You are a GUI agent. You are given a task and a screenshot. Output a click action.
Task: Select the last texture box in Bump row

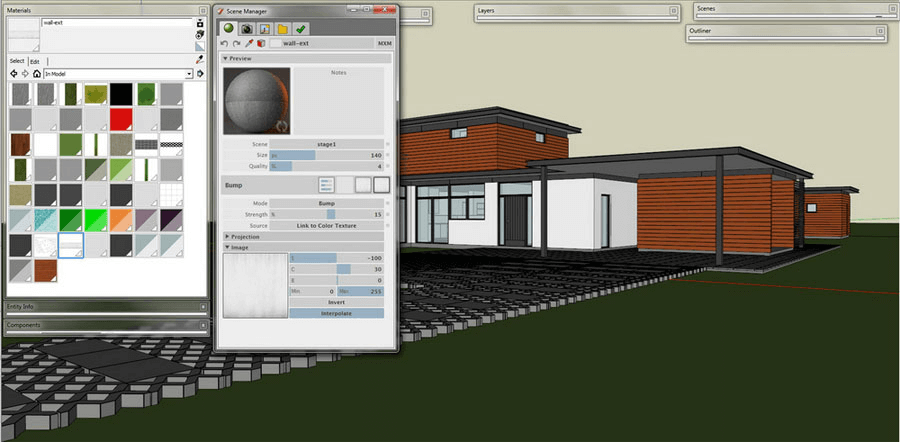[382, 185]
